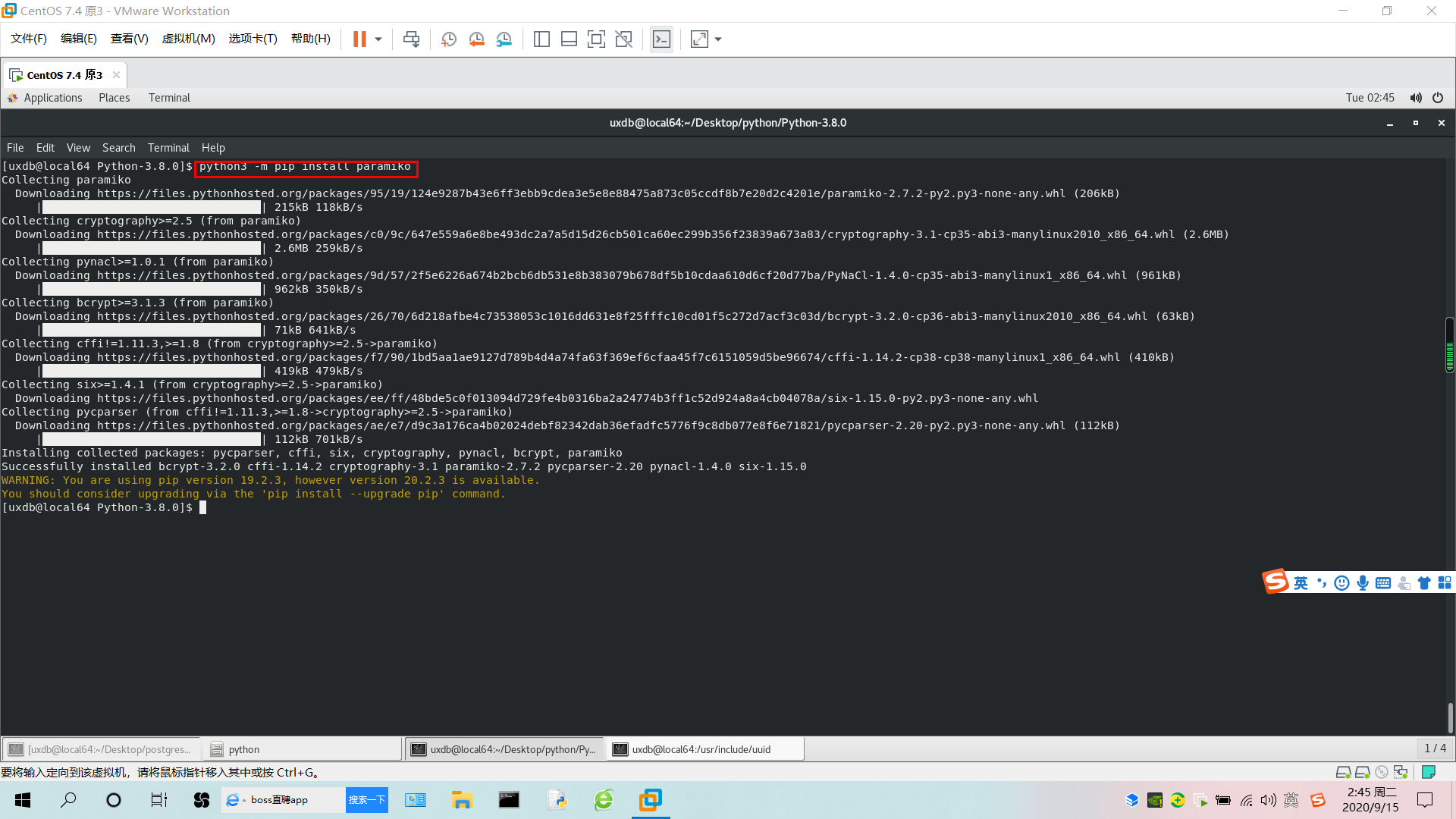Maximize the terminal window
The image size is (1456, 819).
click(x=1415, y=123)
